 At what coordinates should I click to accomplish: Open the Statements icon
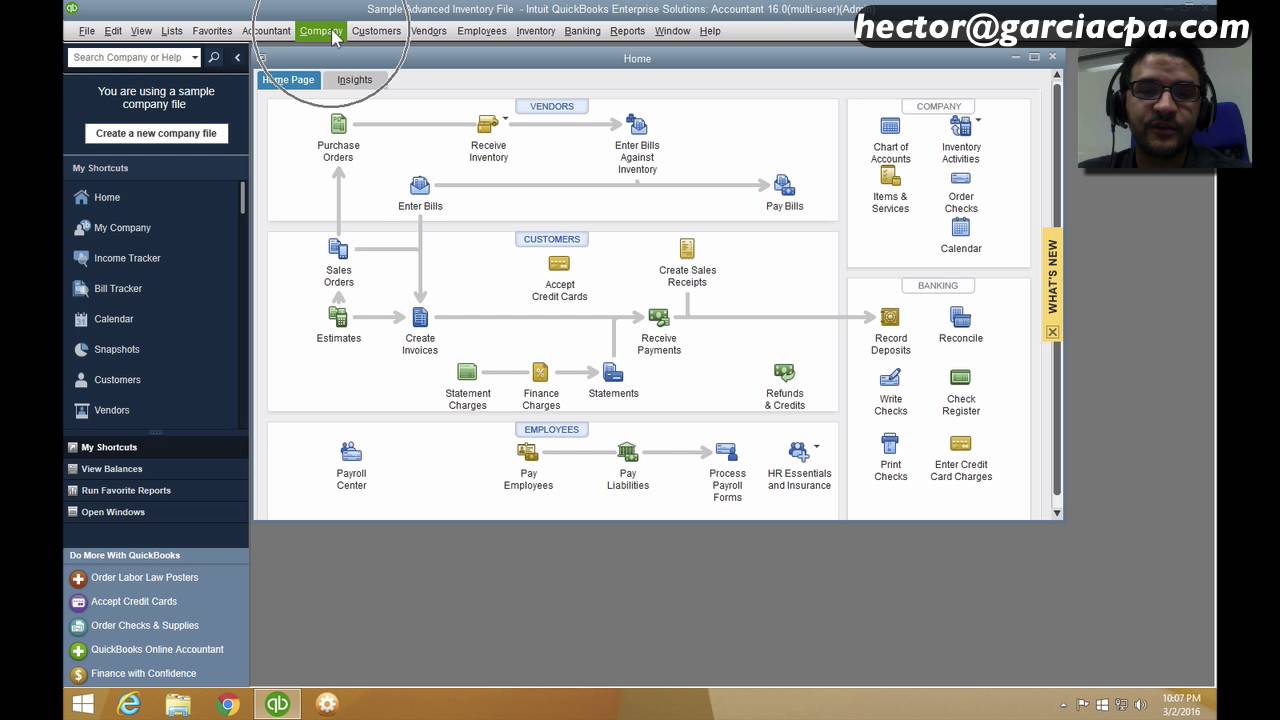[613, 372]
